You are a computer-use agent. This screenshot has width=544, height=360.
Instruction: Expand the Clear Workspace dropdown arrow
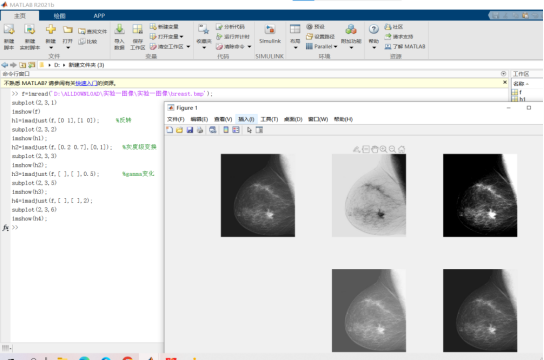click(188, 46)
